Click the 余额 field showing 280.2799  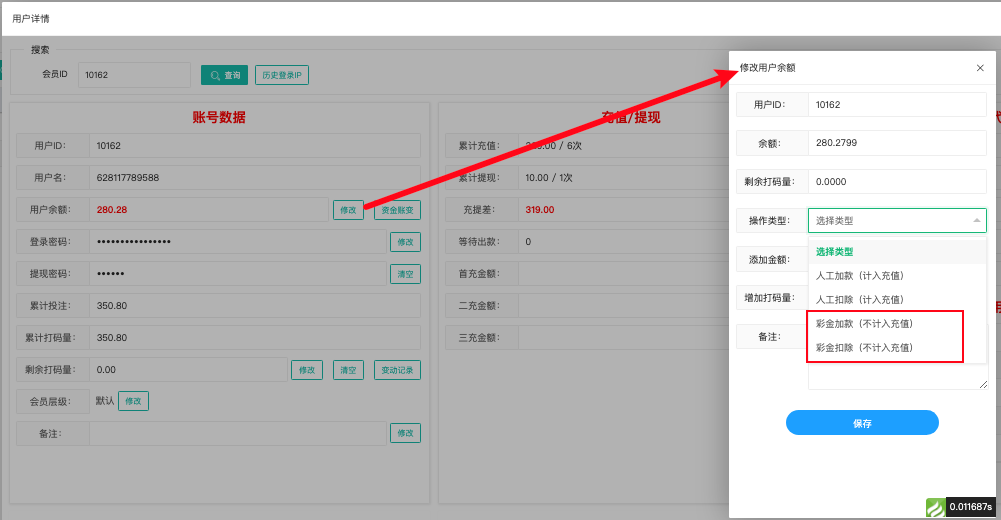[897, 143]
